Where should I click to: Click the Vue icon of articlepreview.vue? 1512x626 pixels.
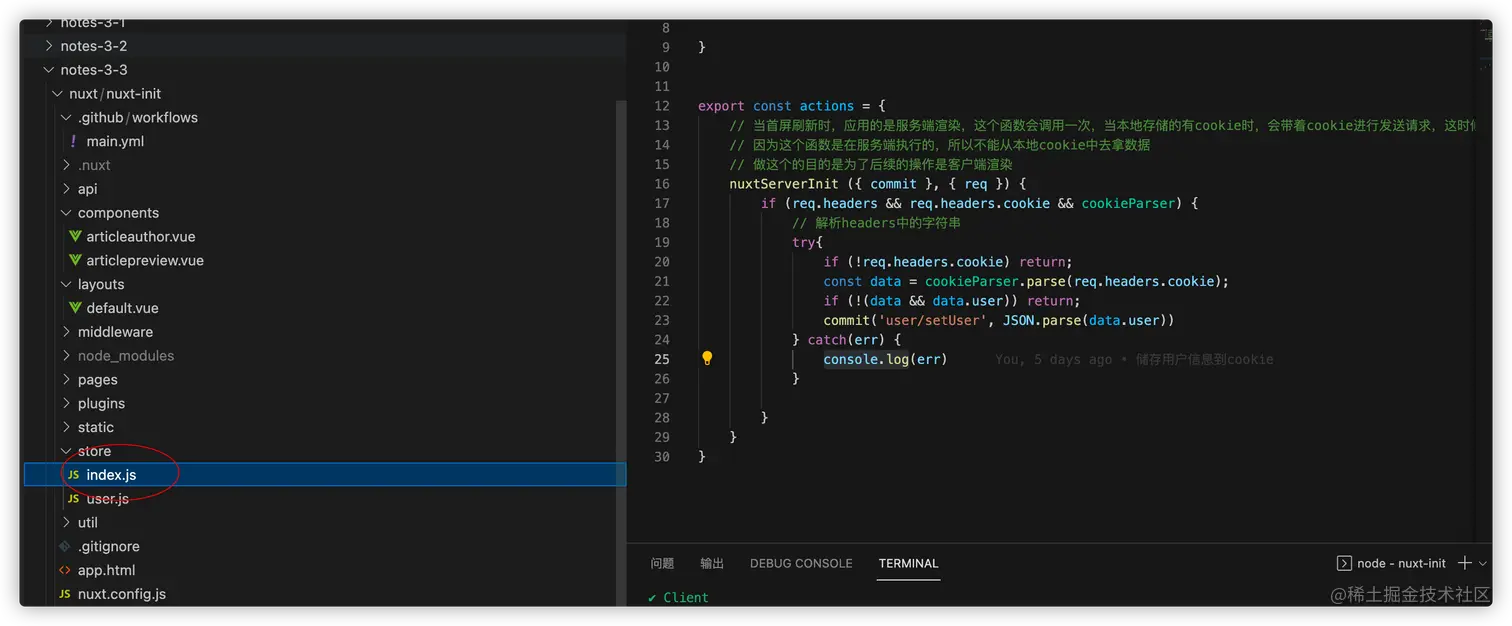coord(75,260)
